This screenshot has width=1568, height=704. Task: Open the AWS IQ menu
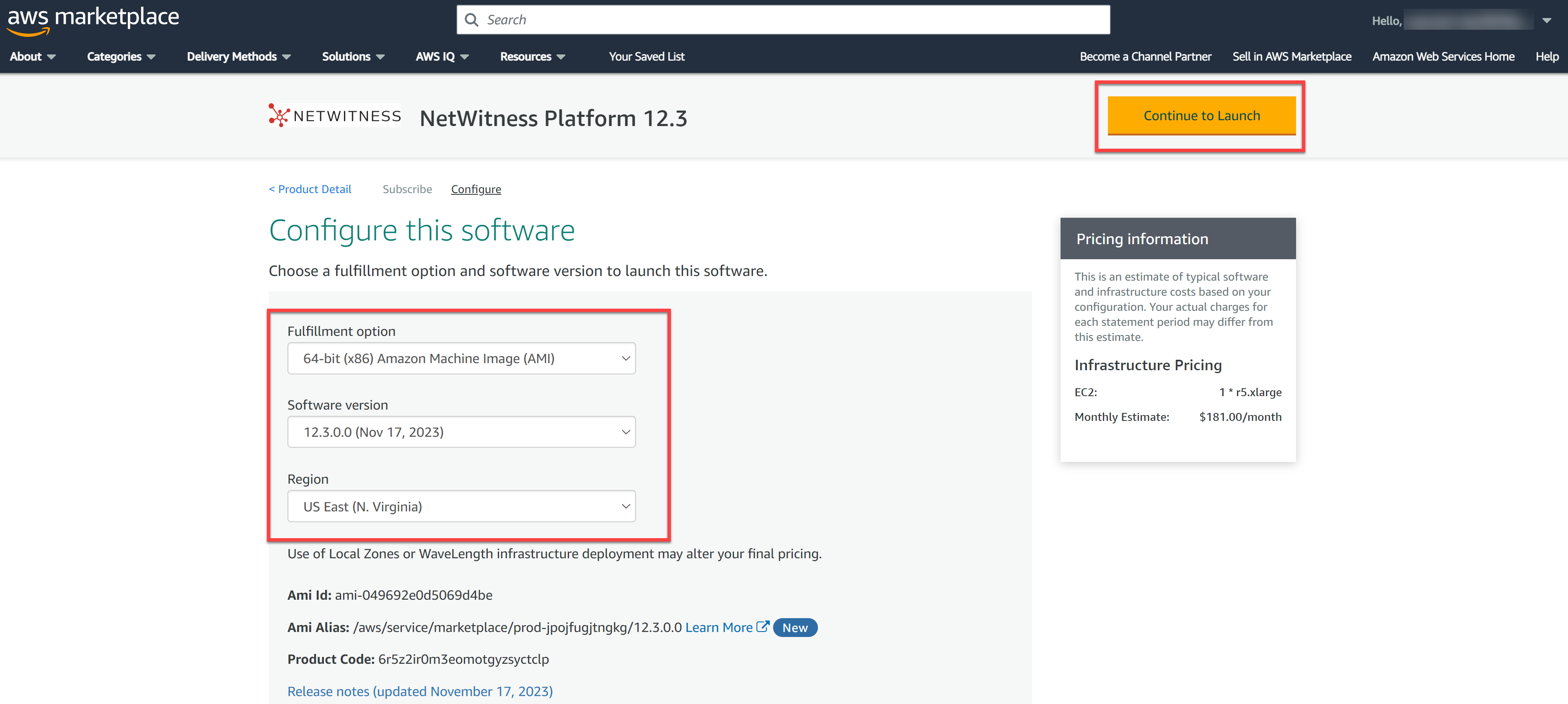click(x=441, y=57)
